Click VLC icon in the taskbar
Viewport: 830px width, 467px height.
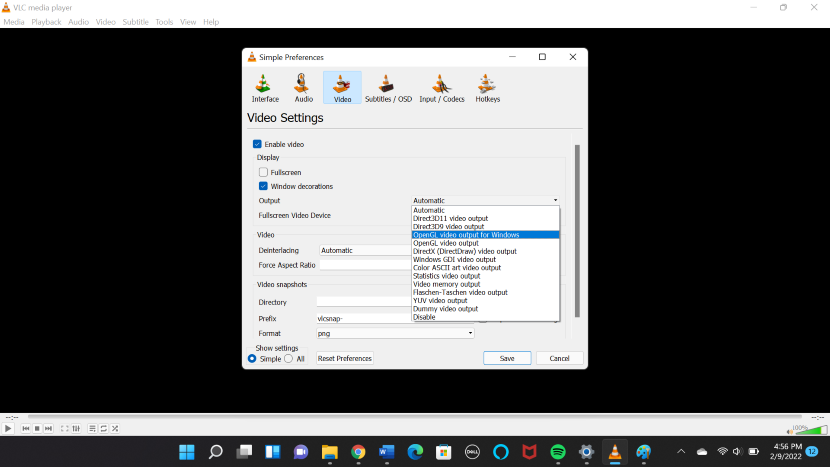615,452
